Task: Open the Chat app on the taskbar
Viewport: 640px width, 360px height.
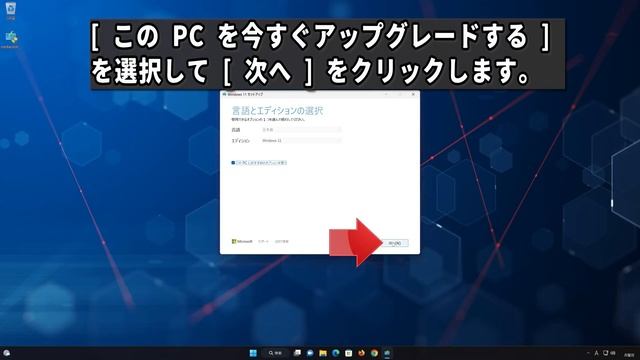Action: point(310,353)
